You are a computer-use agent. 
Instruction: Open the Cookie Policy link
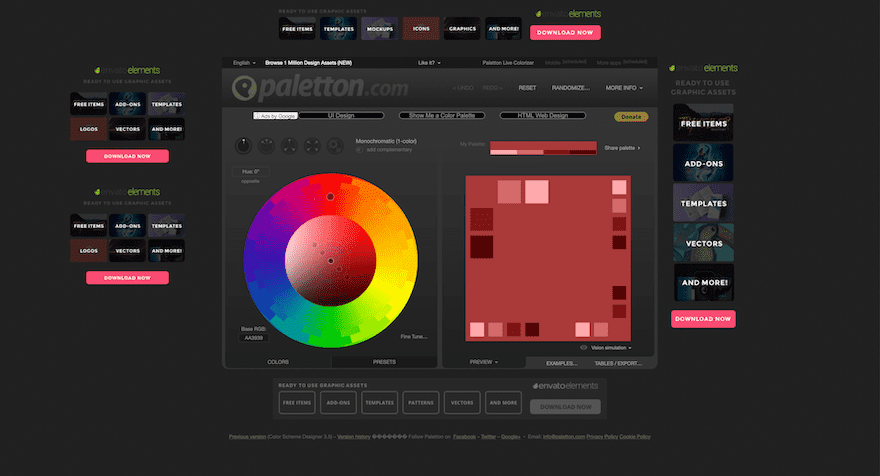tap(635, 437)
